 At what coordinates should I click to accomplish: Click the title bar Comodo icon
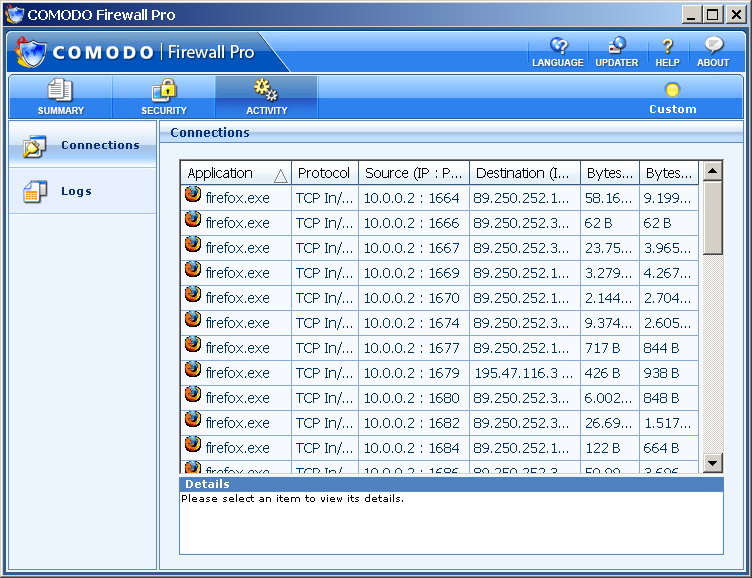(14, 14)
